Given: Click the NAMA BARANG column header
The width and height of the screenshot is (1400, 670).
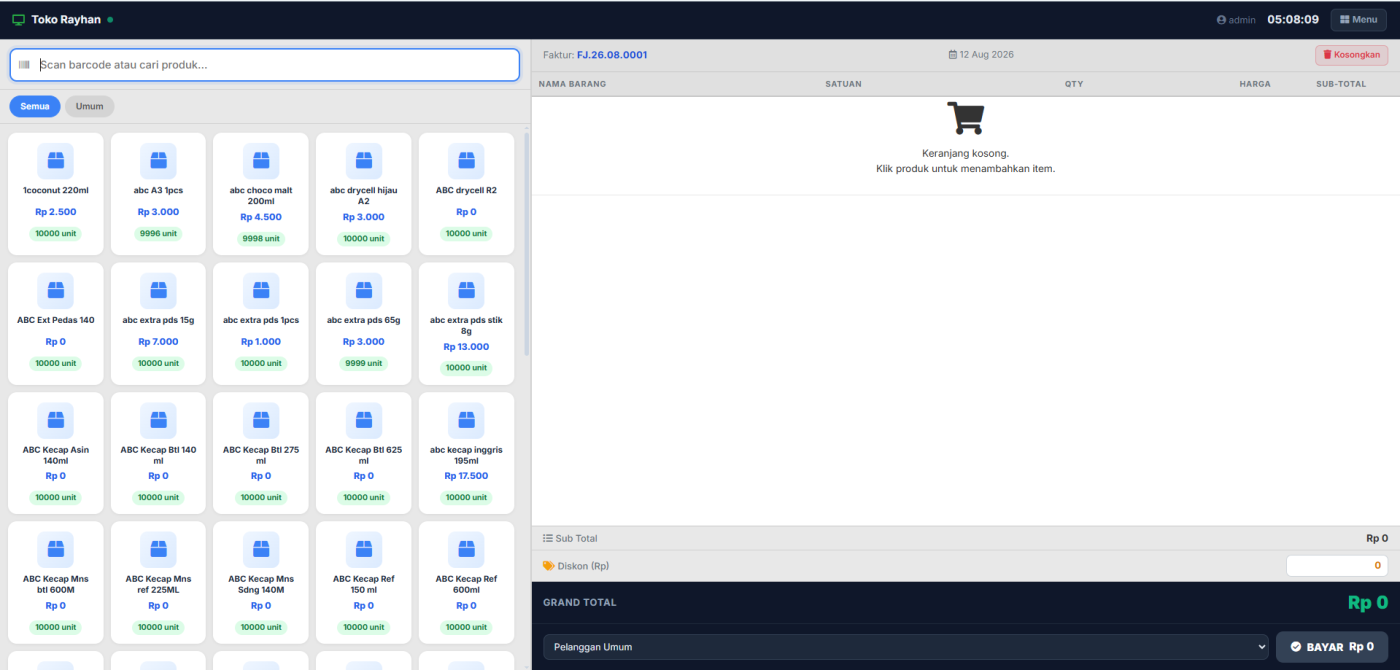Looking at the screenshot, I should 572,84.
